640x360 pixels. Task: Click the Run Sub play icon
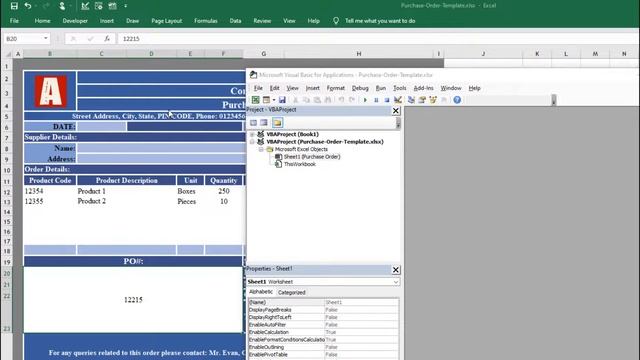coord(365,100)
